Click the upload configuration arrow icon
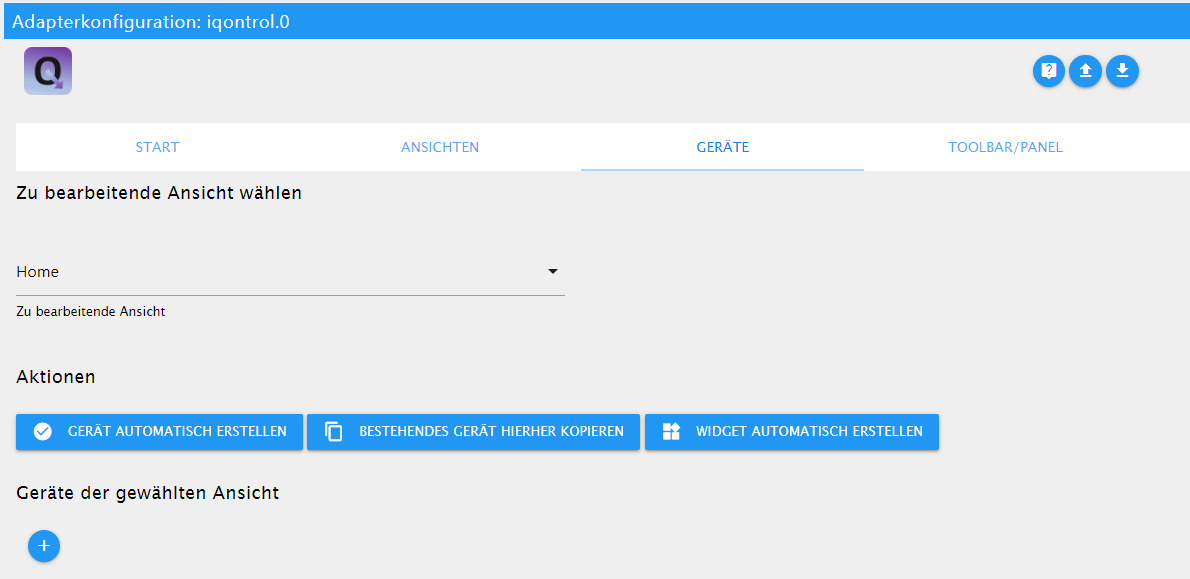Screen dimensions: 1190x579 1085,71
